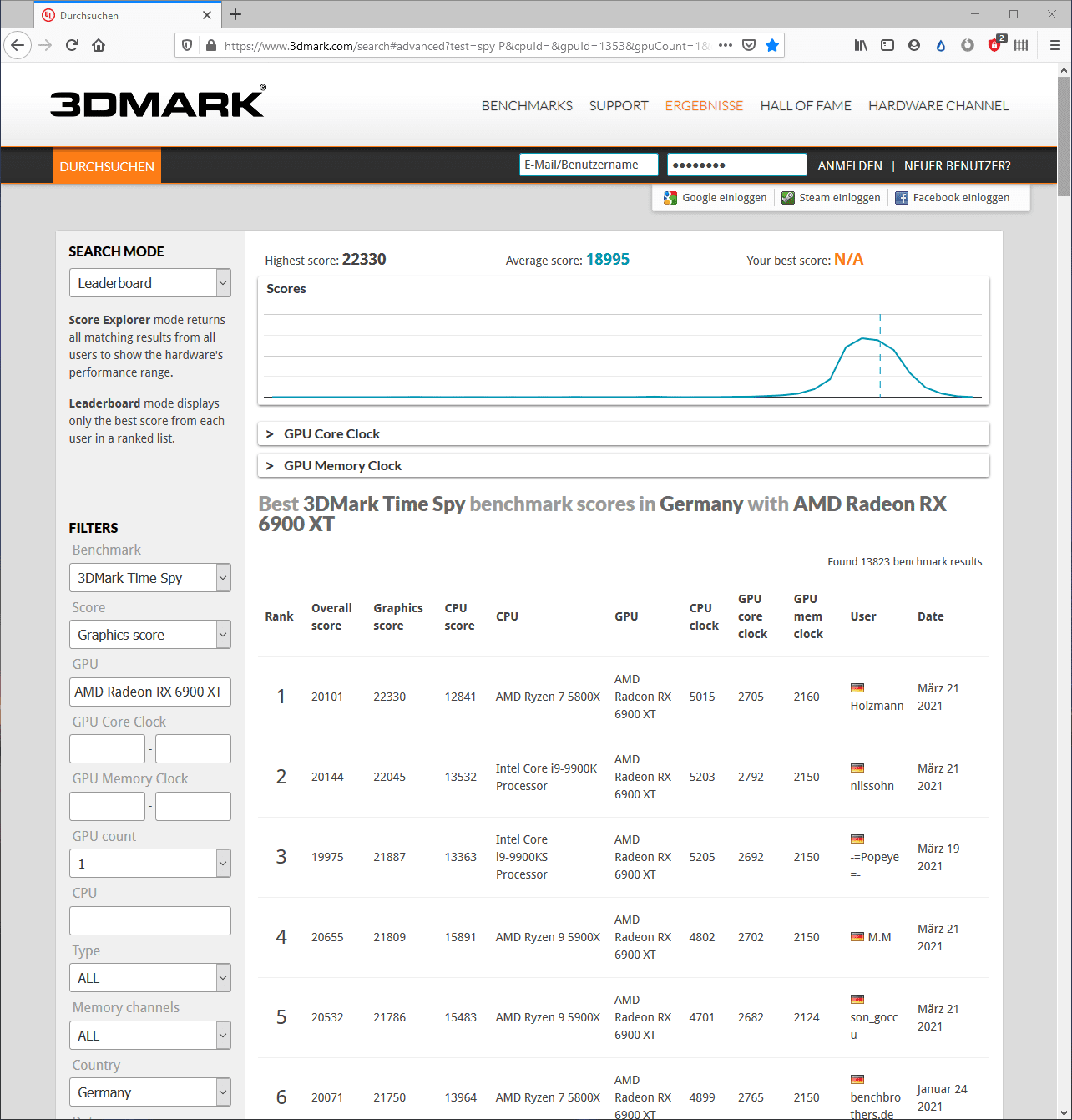Show site security padlock details

(x=210, y=45)
